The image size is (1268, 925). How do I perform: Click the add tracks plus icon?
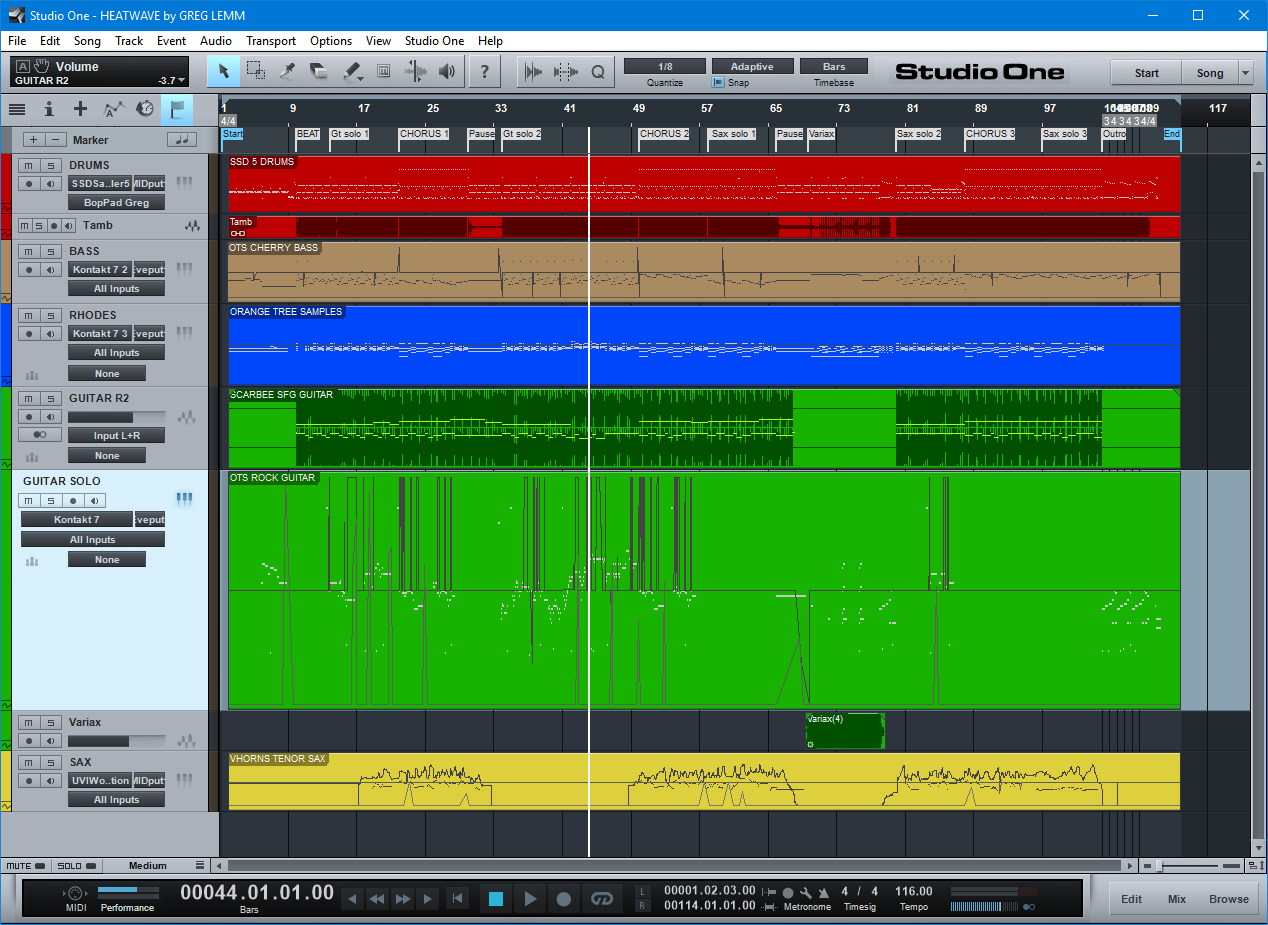[81, 109]
